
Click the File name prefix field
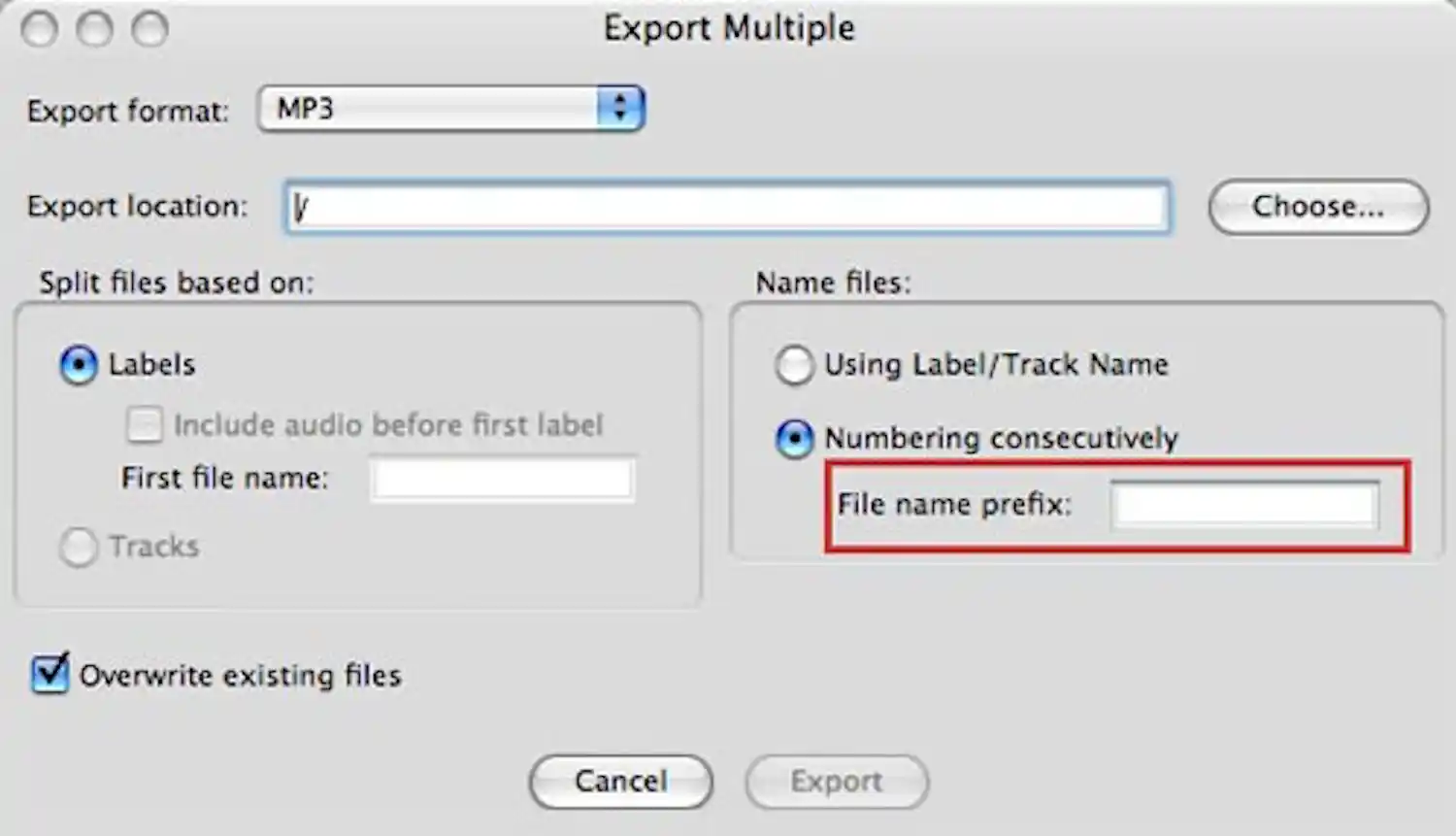coord(1245,505)
